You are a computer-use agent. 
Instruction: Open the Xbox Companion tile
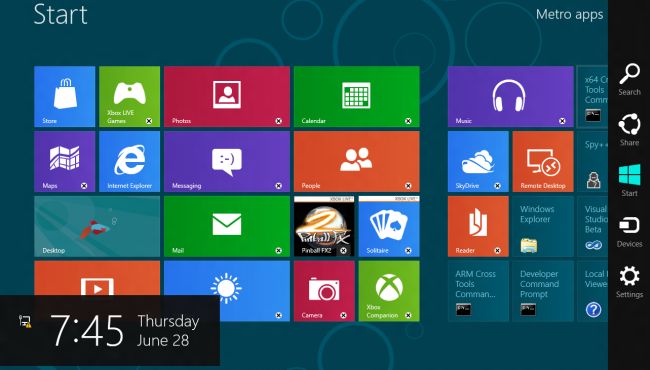(x=389, y=291)
